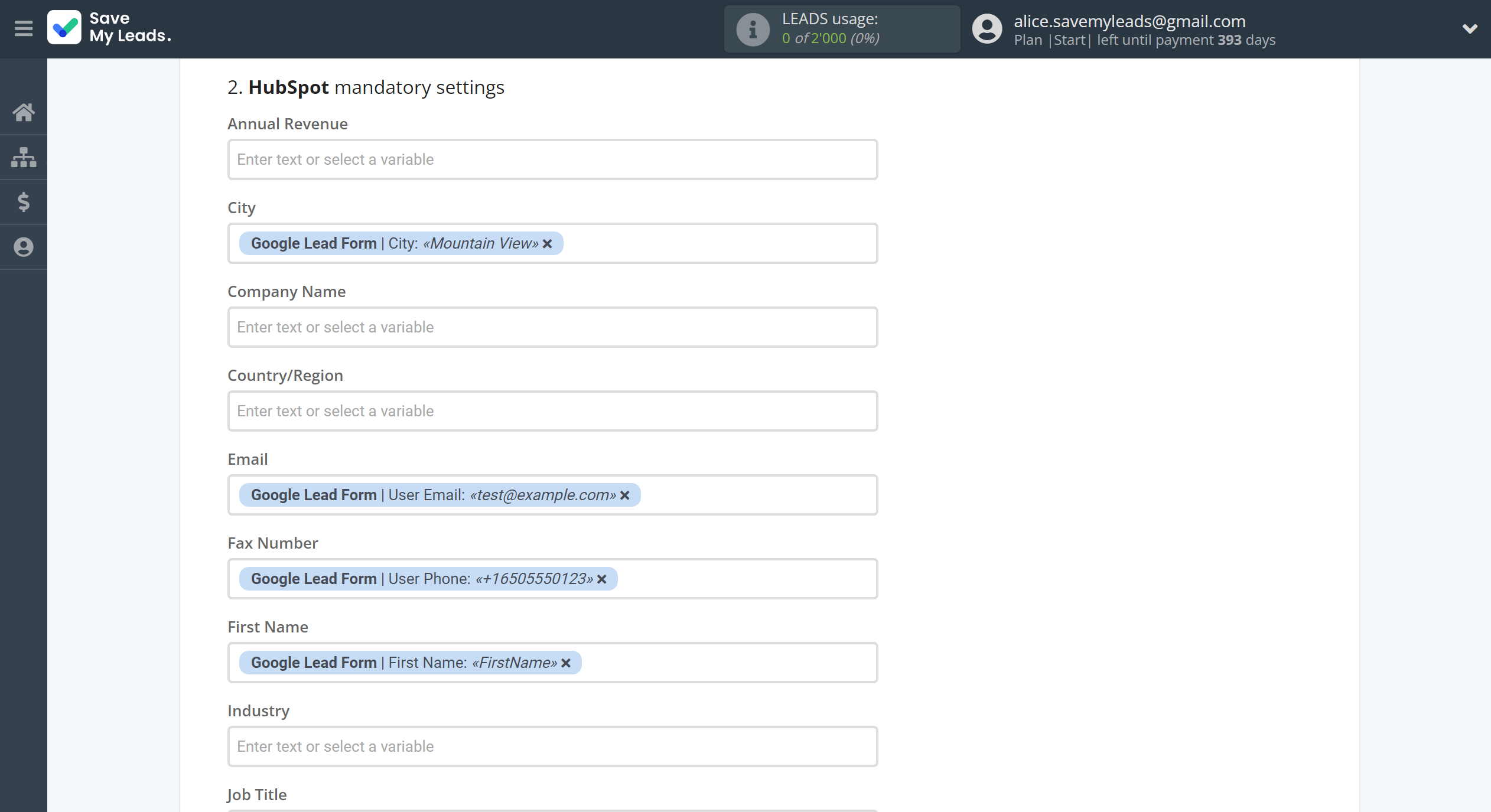Image resolution: width=1491 pixels, height=812 pixels.
Task: Open the hamburger menu
Action: 24,28
